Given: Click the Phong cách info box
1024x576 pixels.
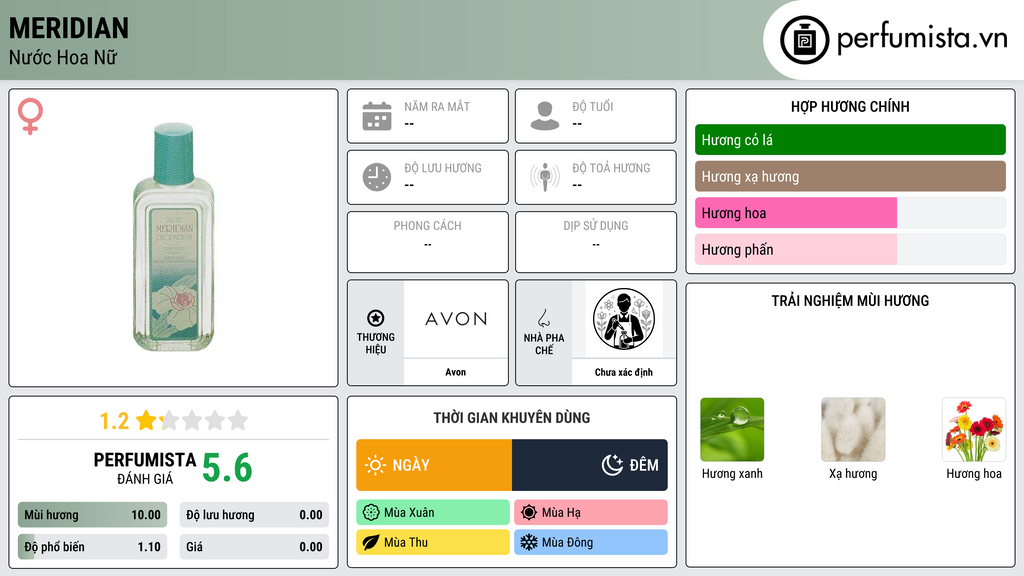Looking at the screenshot, I should click(428, 242).
